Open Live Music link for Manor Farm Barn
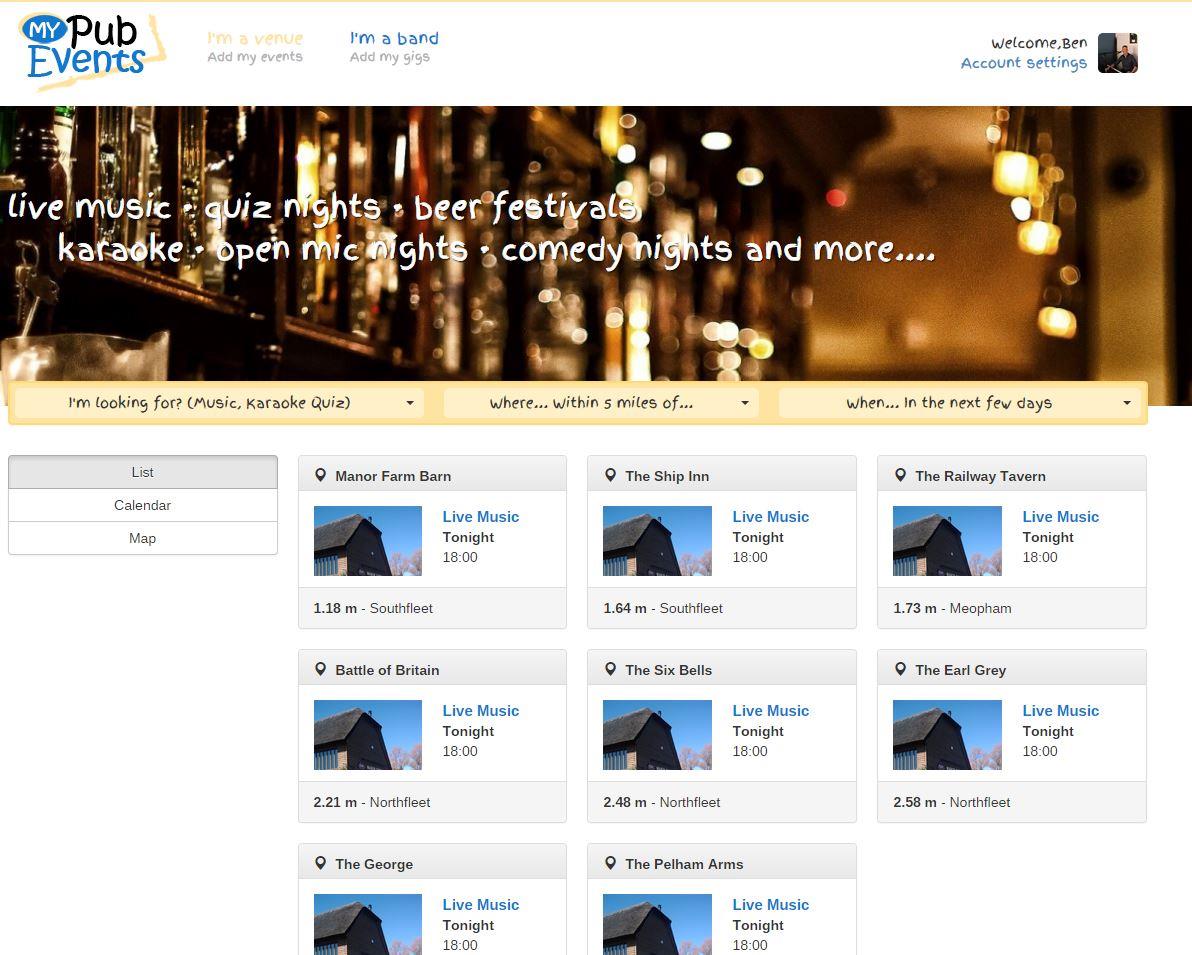This screenshot has width=1192, height=955. pyautogui.click(x=480, y=516)
